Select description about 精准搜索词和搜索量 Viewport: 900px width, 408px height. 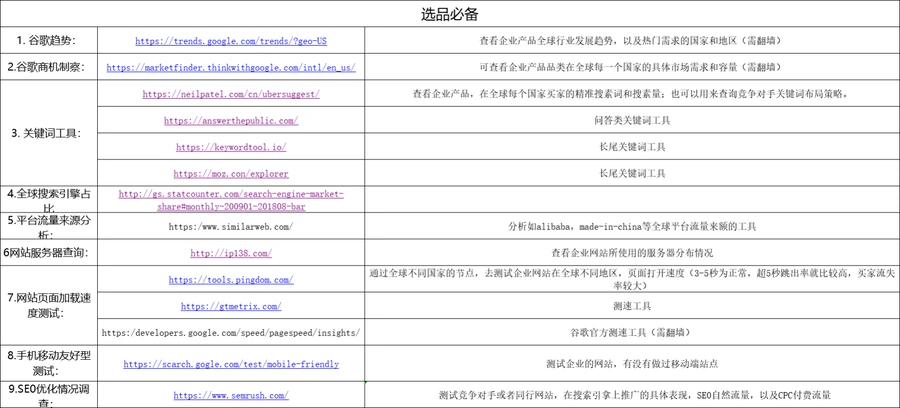(x=632, y=94)
